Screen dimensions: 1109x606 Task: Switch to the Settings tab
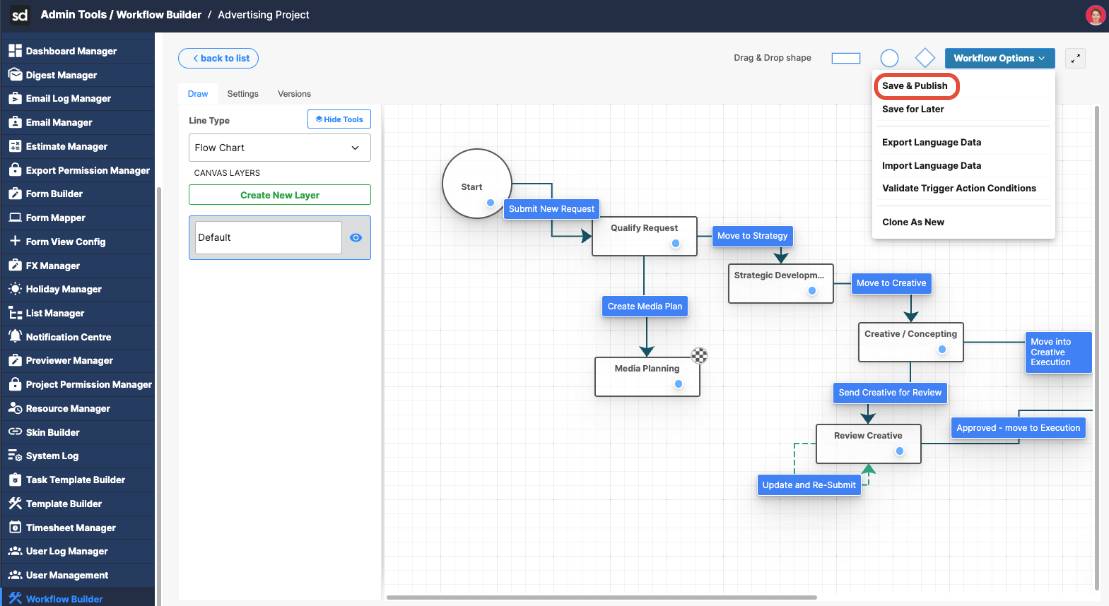click(243, 94)
